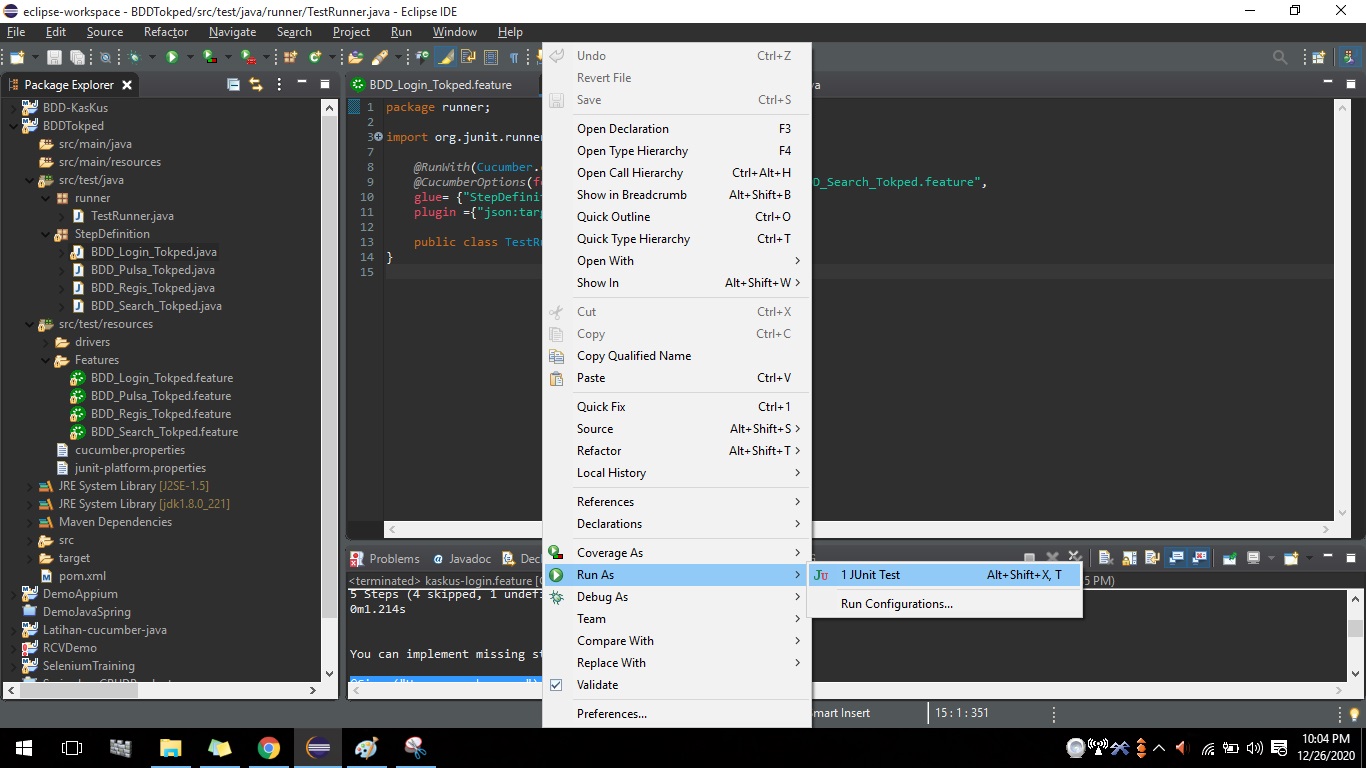Collapse the StepDefinition package node

pos(45,234)
